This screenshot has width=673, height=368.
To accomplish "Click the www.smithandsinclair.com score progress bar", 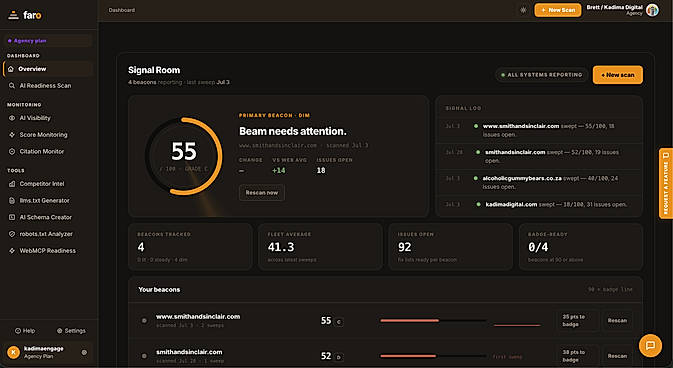I will 433,320.
